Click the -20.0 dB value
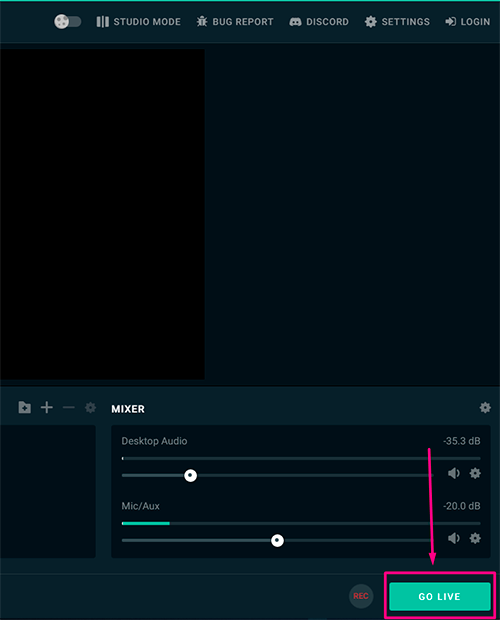Screen dimensions: 500x620 coord(462,506)
